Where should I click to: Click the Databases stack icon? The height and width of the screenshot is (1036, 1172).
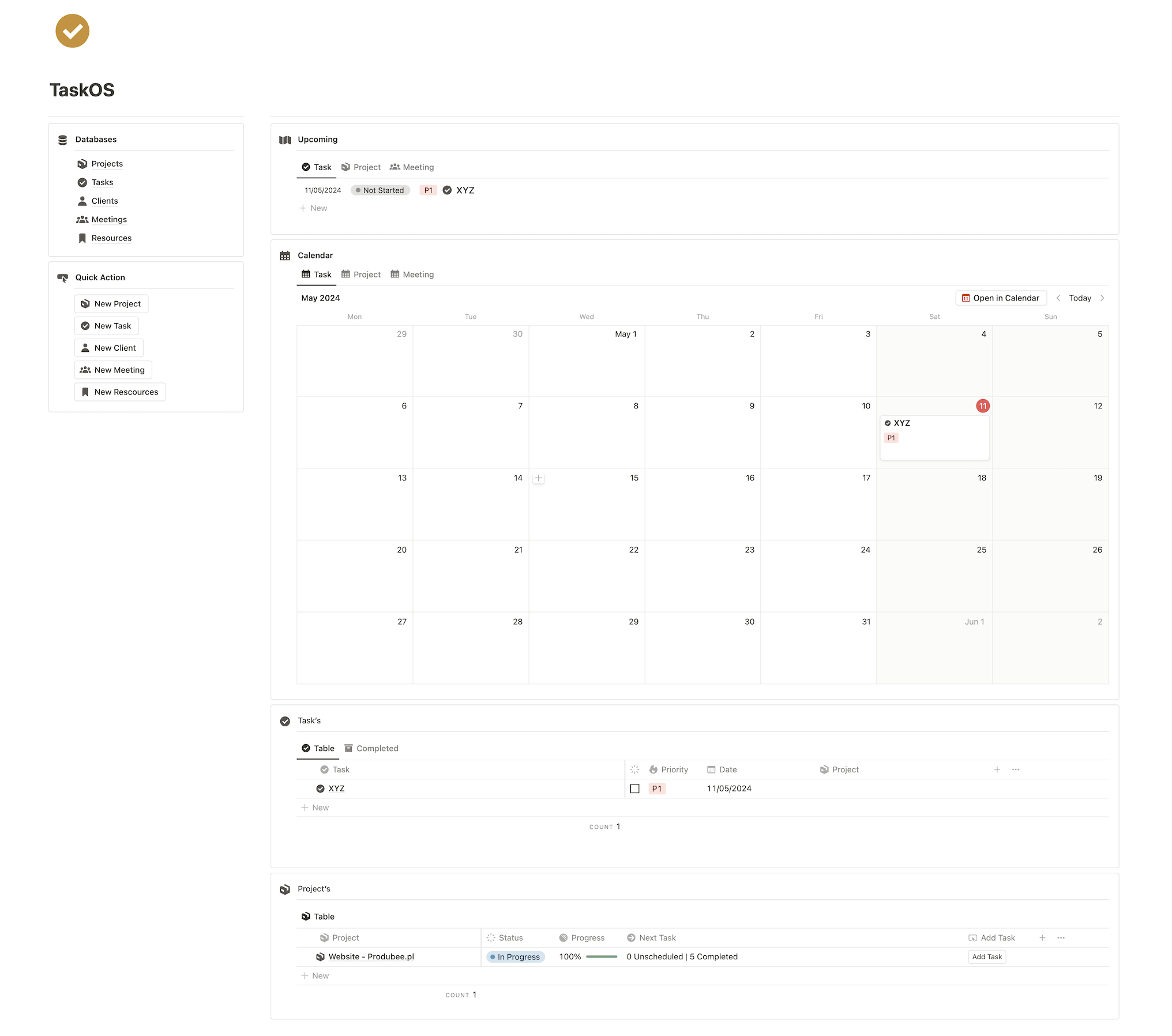pyautogui.click(x=62, y=140)
